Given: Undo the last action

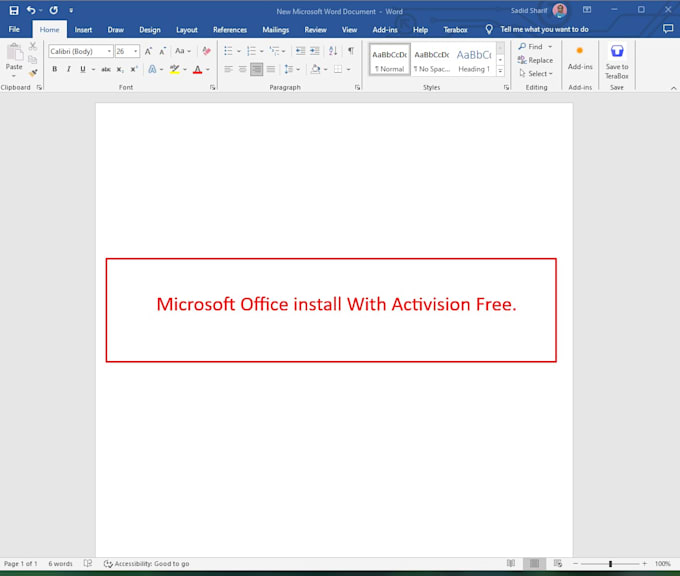Looking at the screenshot, I should (x=31, y=10).
